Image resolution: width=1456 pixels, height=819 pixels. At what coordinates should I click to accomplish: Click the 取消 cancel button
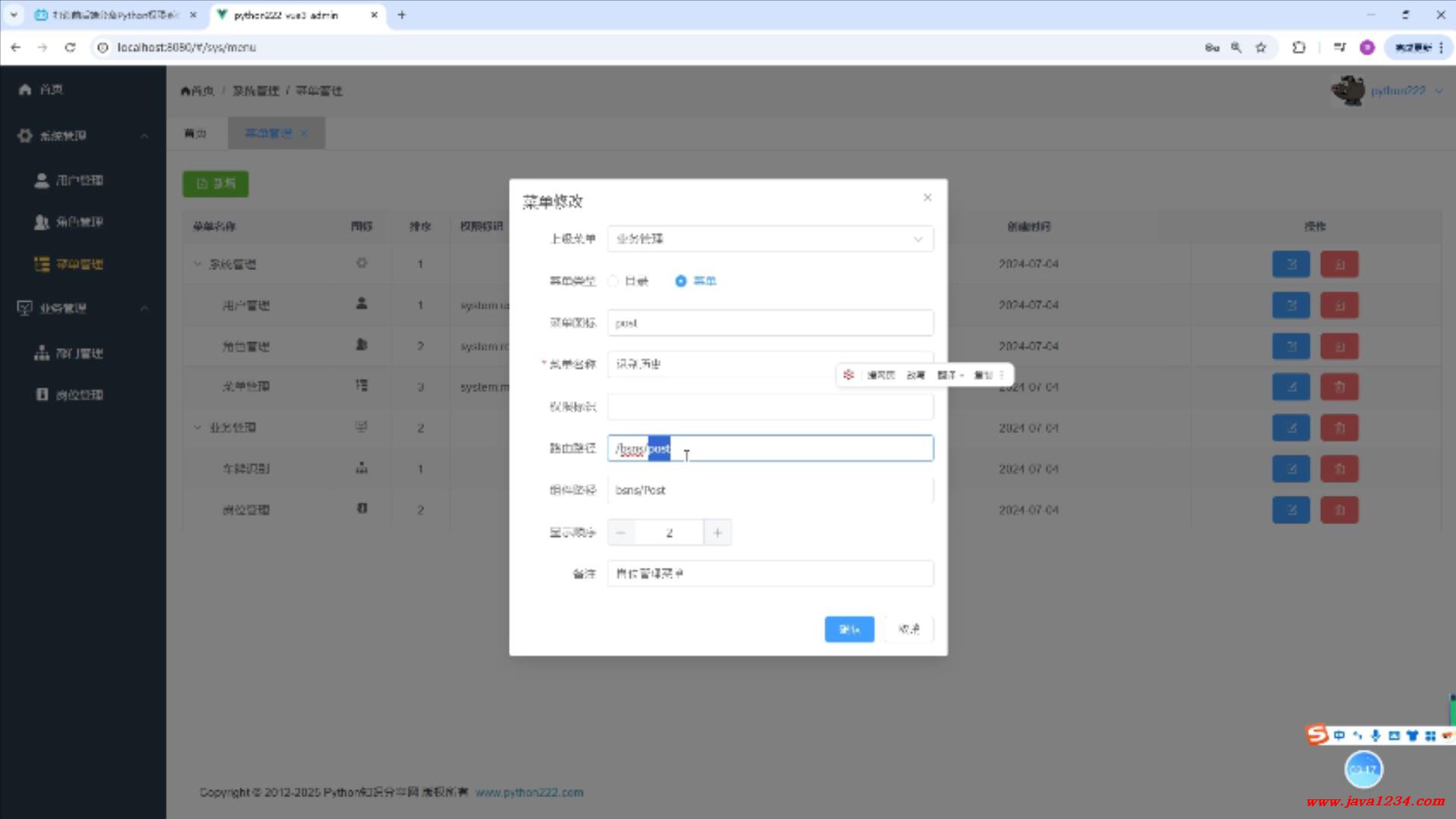click(x=908, y=629)
